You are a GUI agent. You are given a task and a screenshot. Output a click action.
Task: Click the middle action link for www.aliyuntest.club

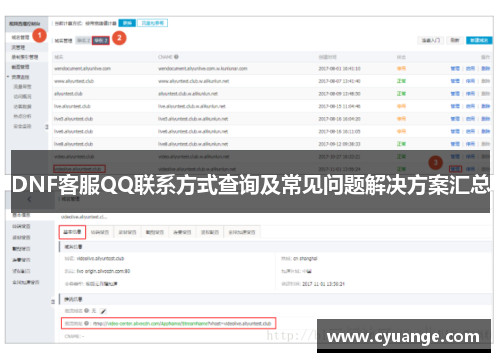[x=470, y=81]
